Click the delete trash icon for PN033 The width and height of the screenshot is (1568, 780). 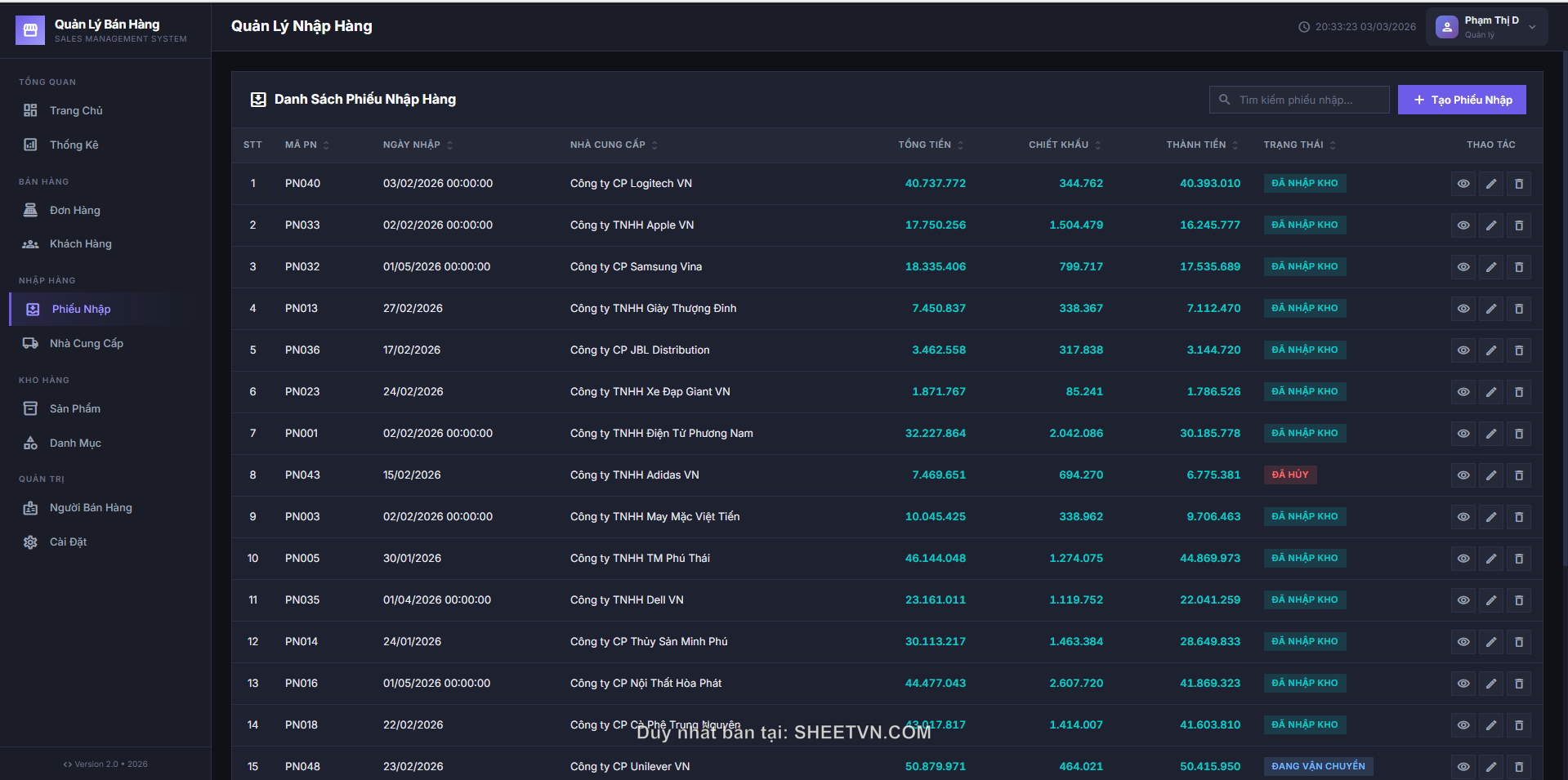pos(1518,225)
